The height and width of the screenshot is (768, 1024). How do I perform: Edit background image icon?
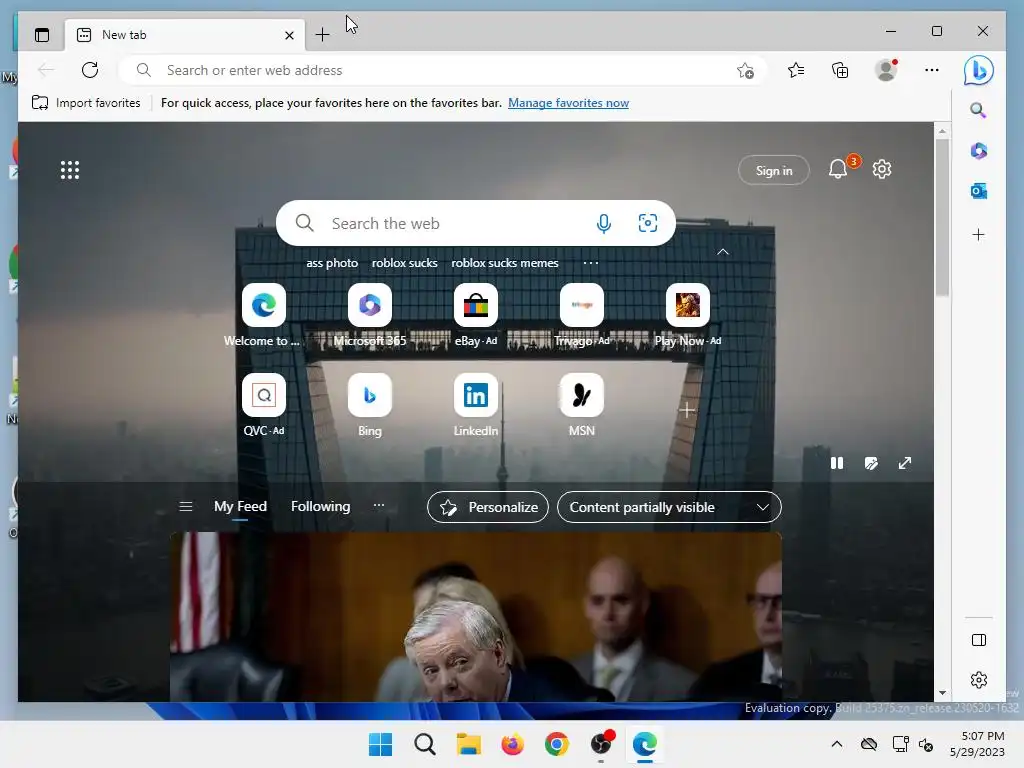click(871, 463)
